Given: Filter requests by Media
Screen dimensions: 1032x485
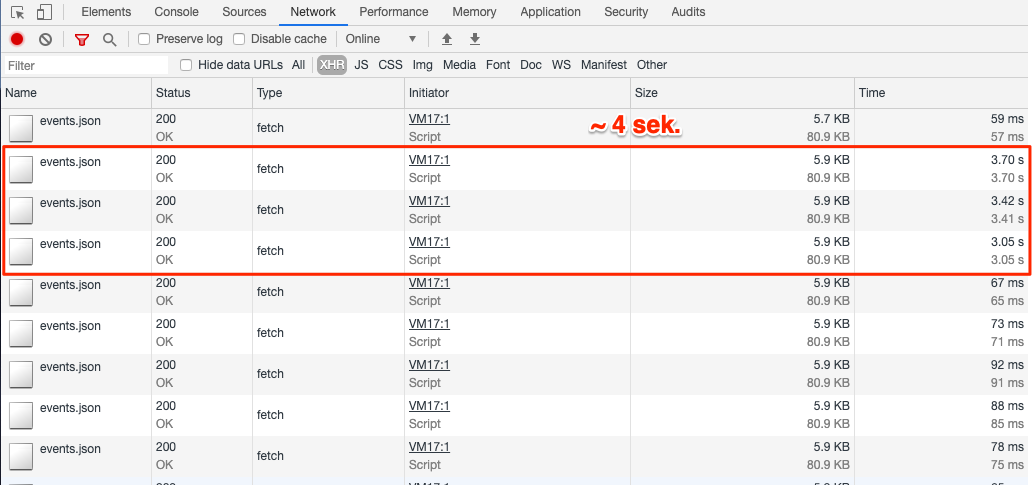Looking at the screenshot, I should (459, 65).
